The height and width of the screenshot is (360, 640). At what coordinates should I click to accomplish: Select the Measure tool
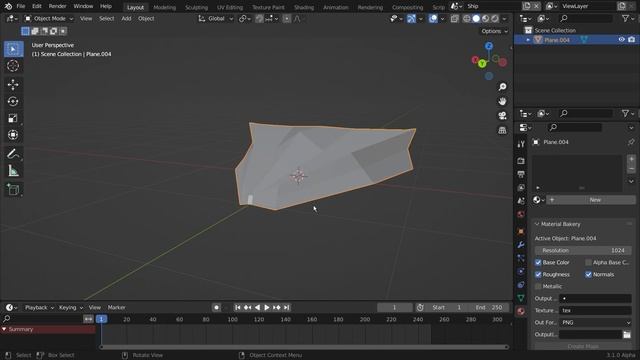[x=13, y=171]
